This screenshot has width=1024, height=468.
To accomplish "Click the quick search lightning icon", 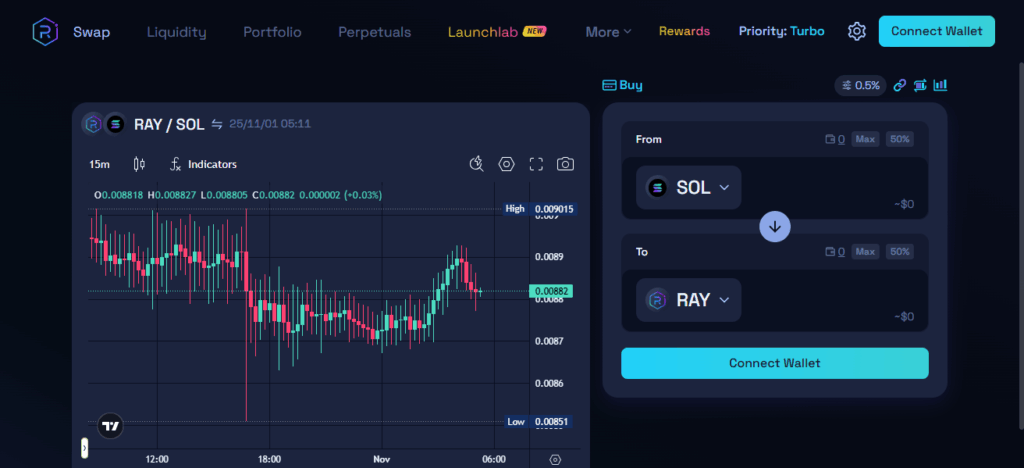I will click(477, 164).
